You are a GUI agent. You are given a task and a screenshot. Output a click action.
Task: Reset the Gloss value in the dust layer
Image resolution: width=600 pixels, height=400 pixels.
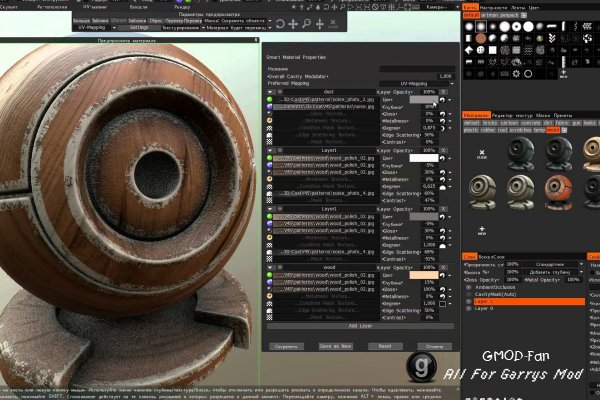(442, 114)
